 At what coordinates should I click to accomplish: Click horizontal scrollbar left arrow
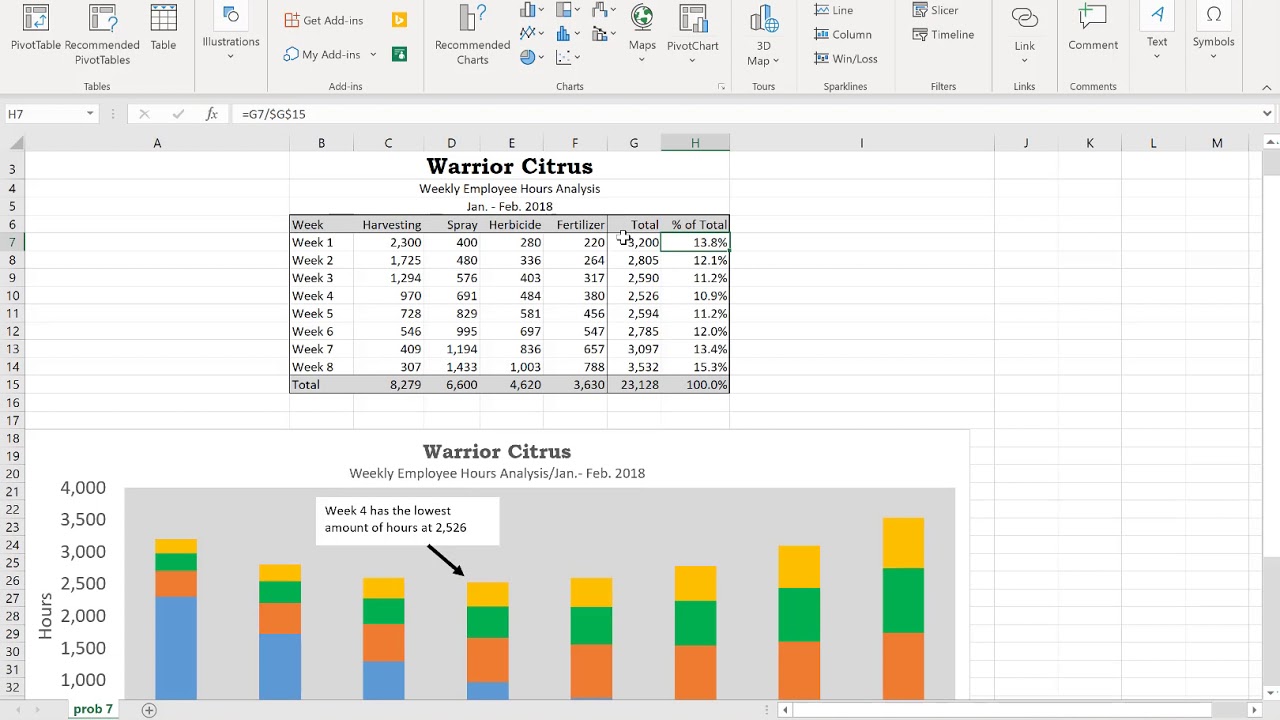point(785,710)
